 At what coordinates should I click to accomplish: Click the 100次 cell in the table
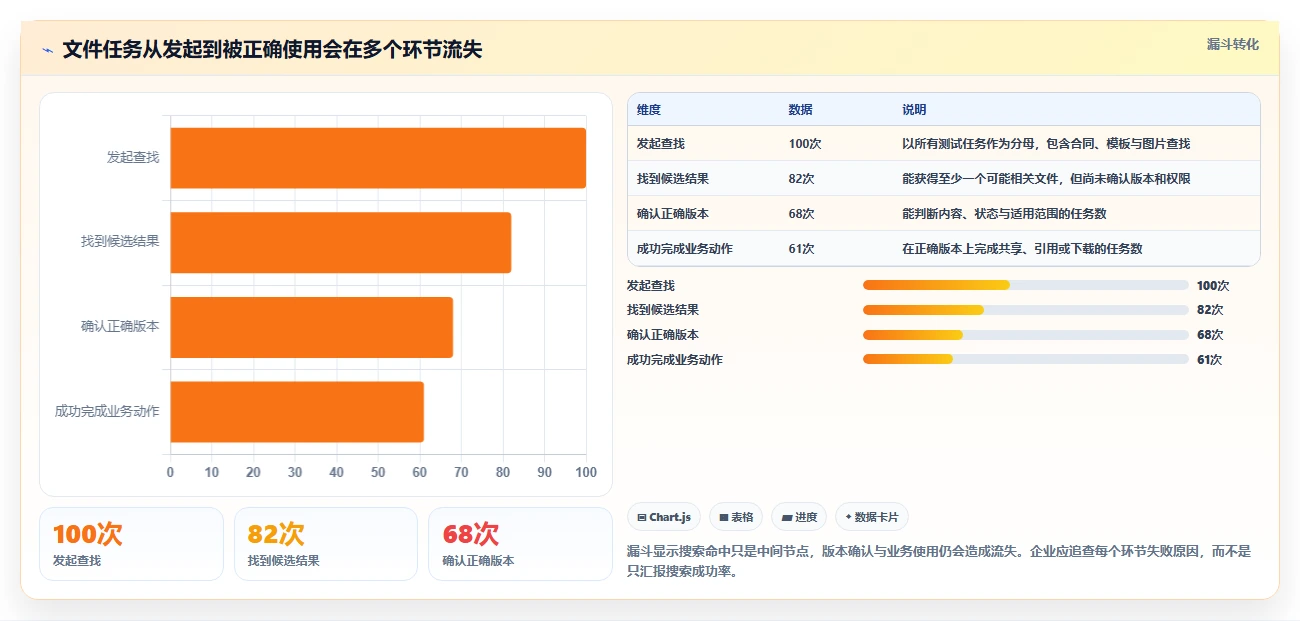click(x=805, y=144)
